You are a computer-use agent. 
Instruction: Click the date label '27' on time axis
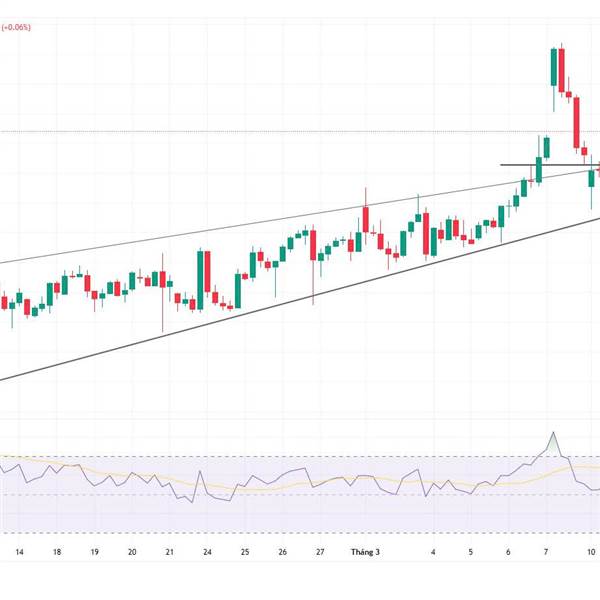click(x=320, y=552)
